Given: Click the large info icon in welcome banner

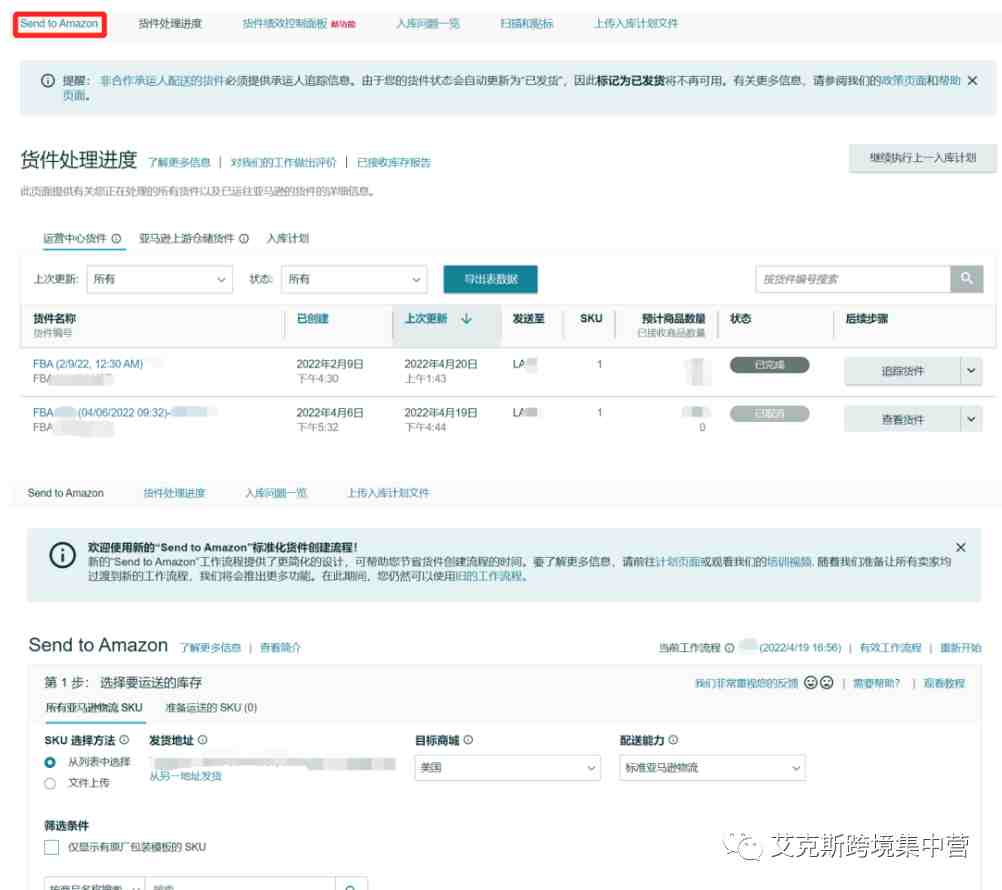Looking at the screenshot, I should click(63, 555).
